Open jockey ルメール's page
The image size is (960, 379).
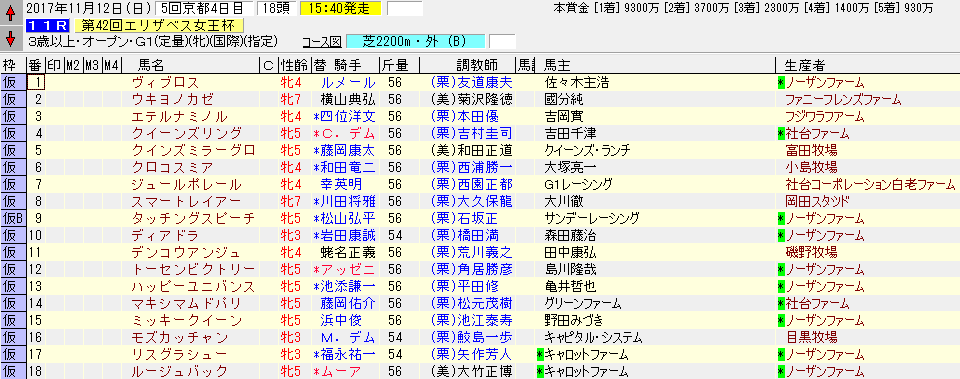[348, 82]
